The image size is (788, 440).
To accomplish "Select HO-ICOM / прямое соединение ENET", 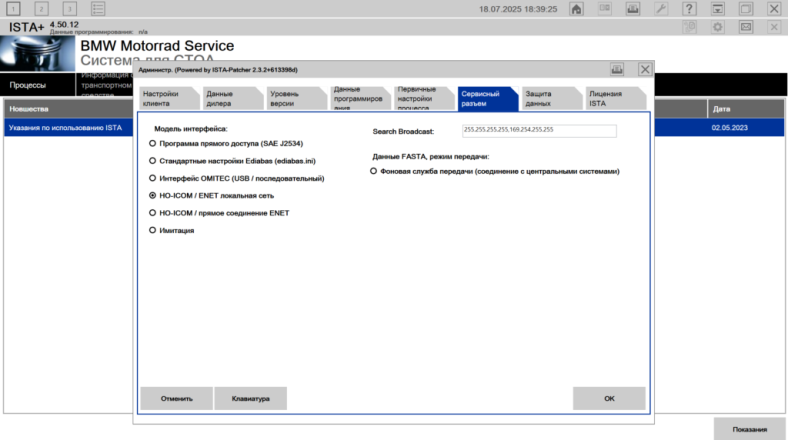I will (x=220, y=213).
